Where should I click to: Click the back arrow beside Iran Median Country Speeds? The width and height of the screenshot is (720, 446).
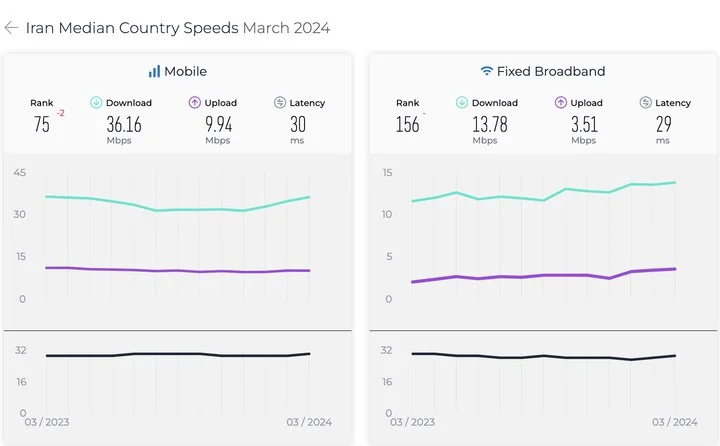click(x=11, y=28)
